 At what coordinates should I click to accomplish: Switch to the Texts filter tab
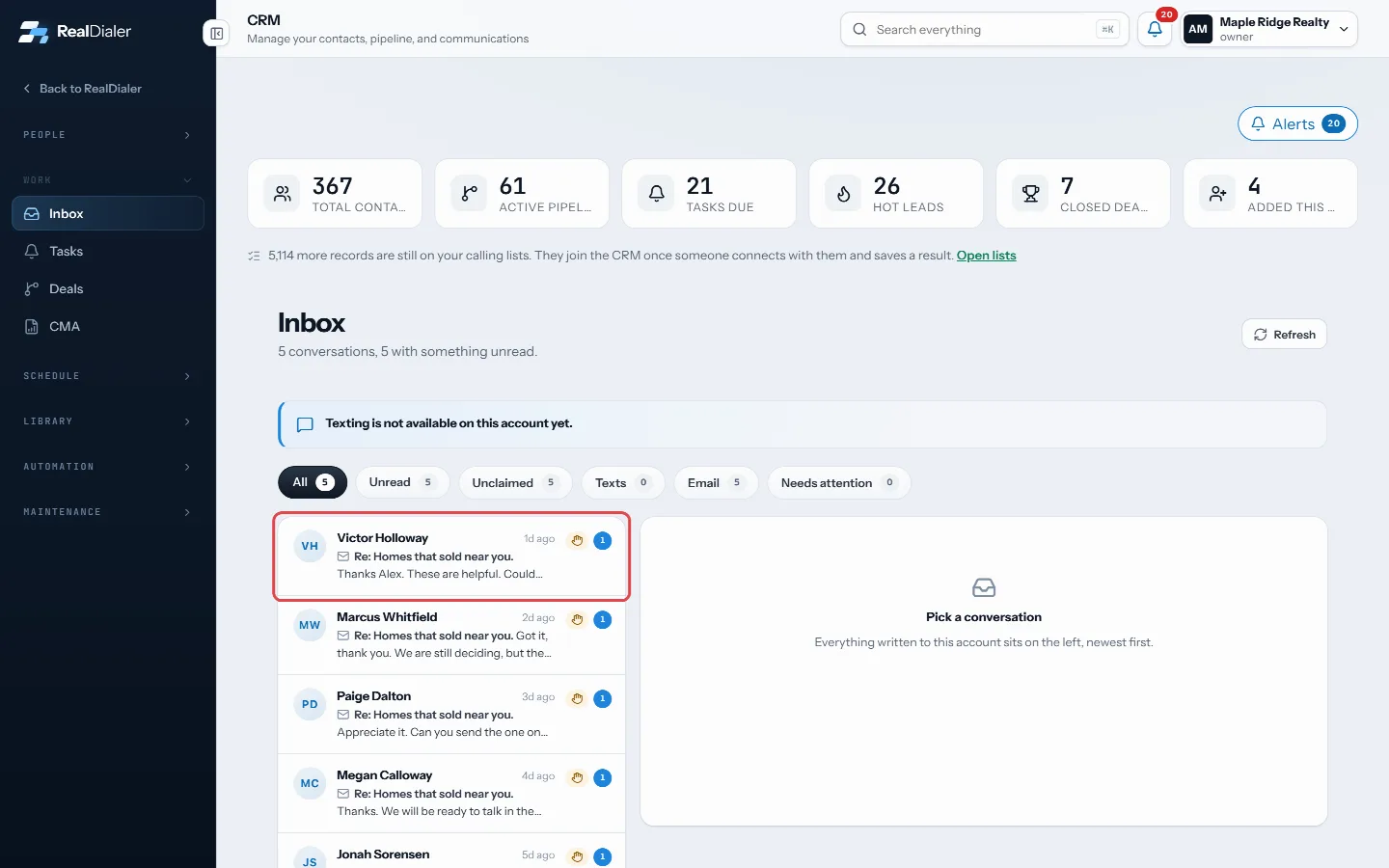[623, 482]
